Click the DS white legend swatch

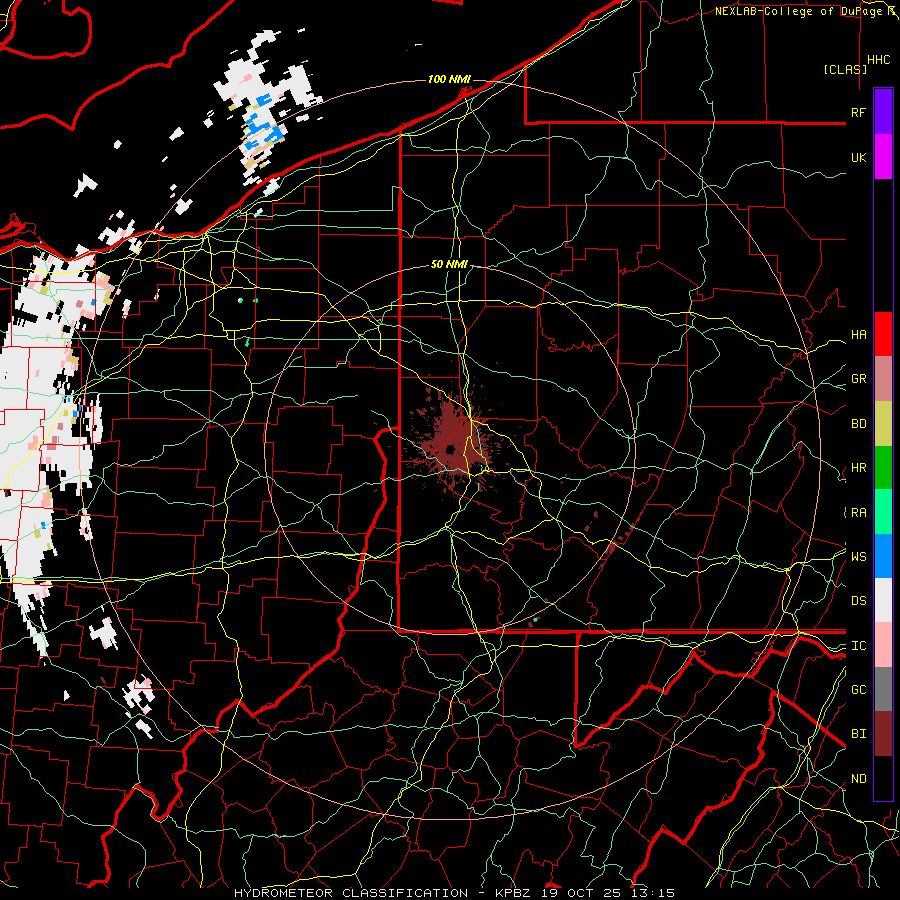pyautogui.click(x=883, y=600)
